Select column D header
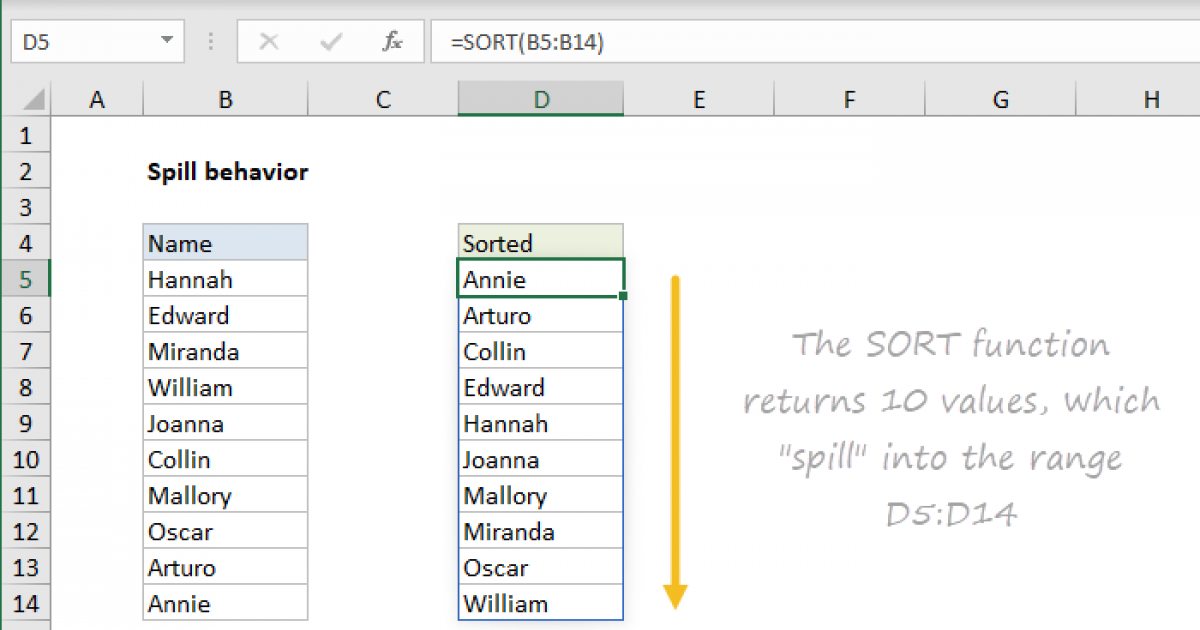1200x630 pixels. (x=540, y=98)
